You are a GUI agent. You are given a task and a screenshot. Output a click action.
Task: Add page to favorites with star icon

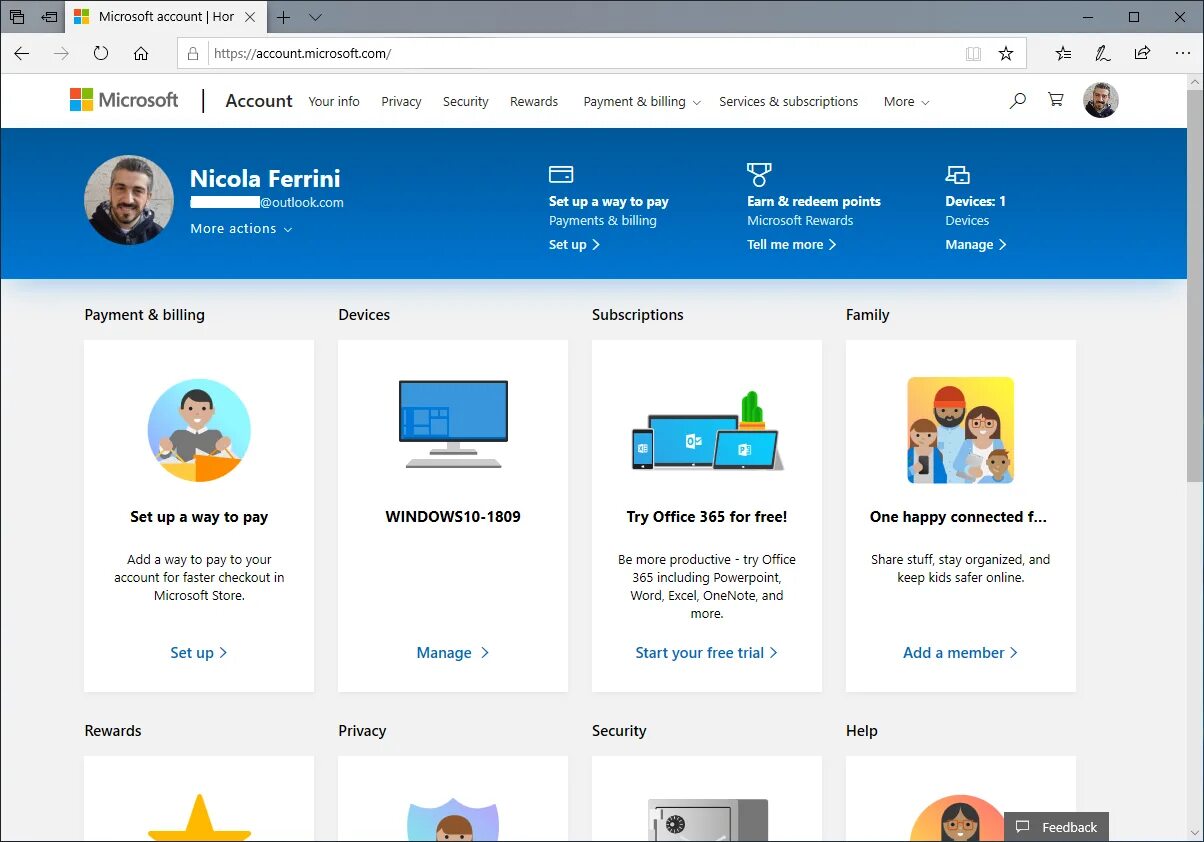click(x=1006, y=54)
